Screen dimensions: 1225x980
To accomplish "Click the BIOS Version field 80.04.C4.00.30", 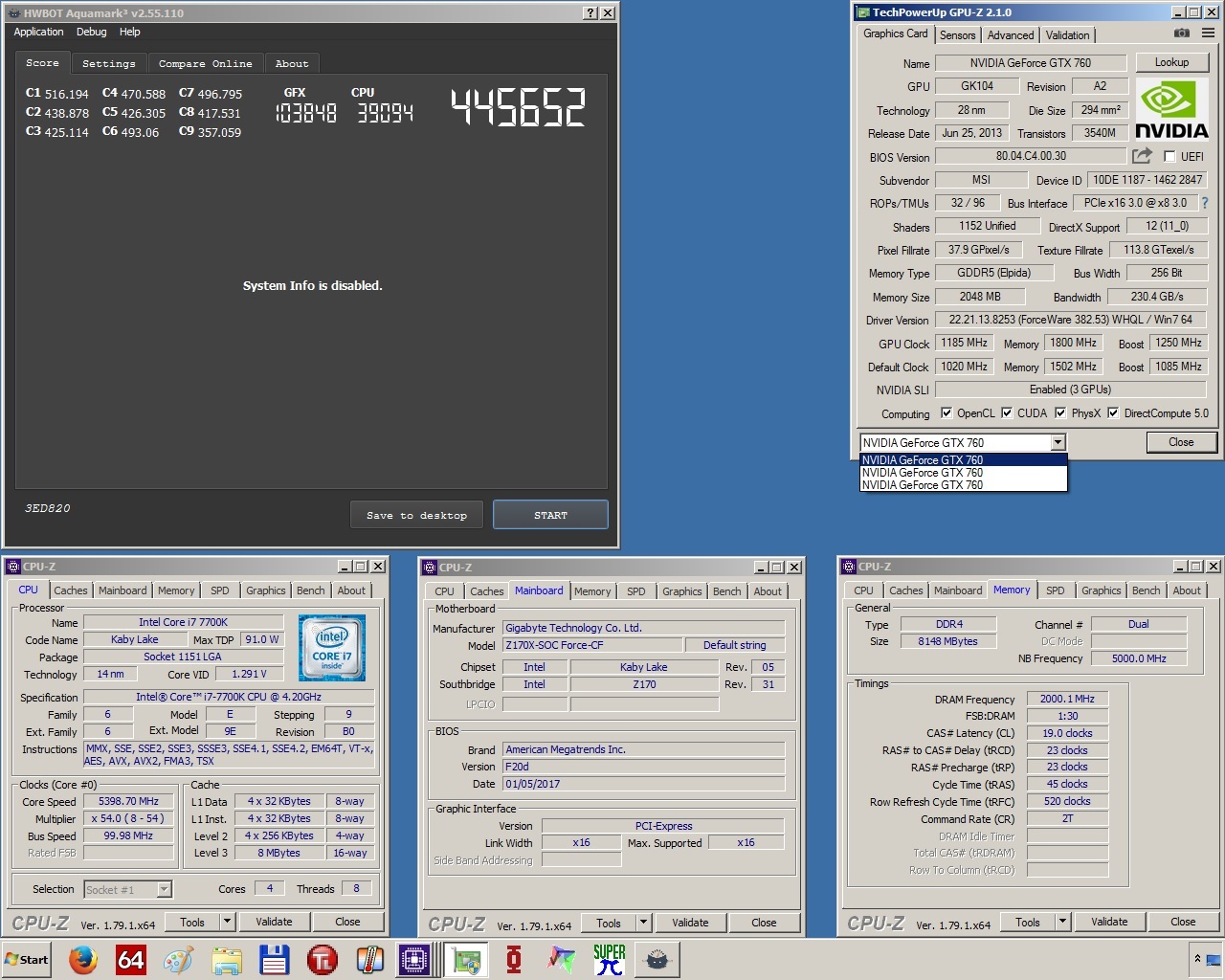I will [x=1031, y=156].
